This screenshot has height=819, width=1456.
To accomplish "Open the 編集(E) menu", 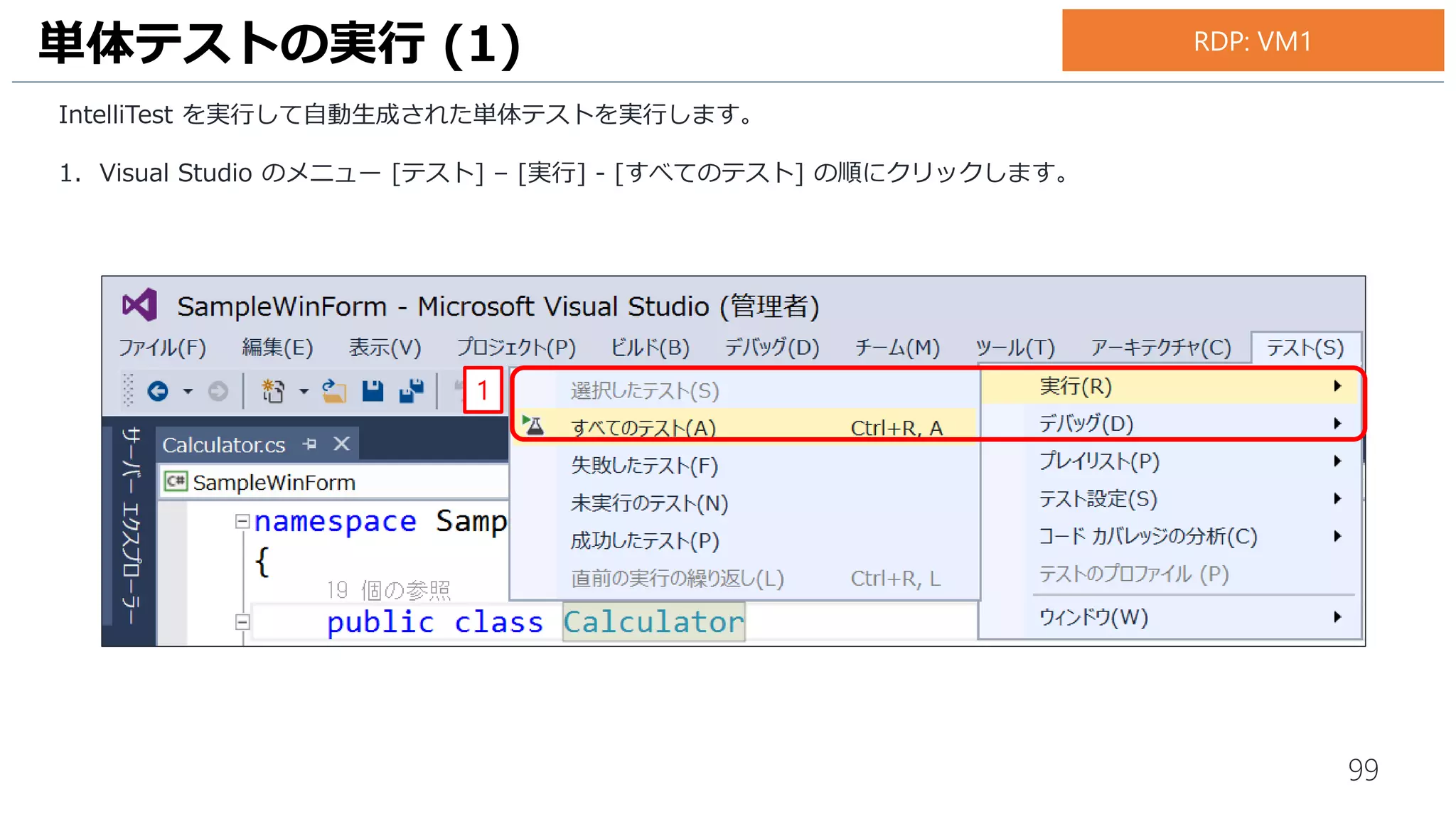I will coord(277,348).
